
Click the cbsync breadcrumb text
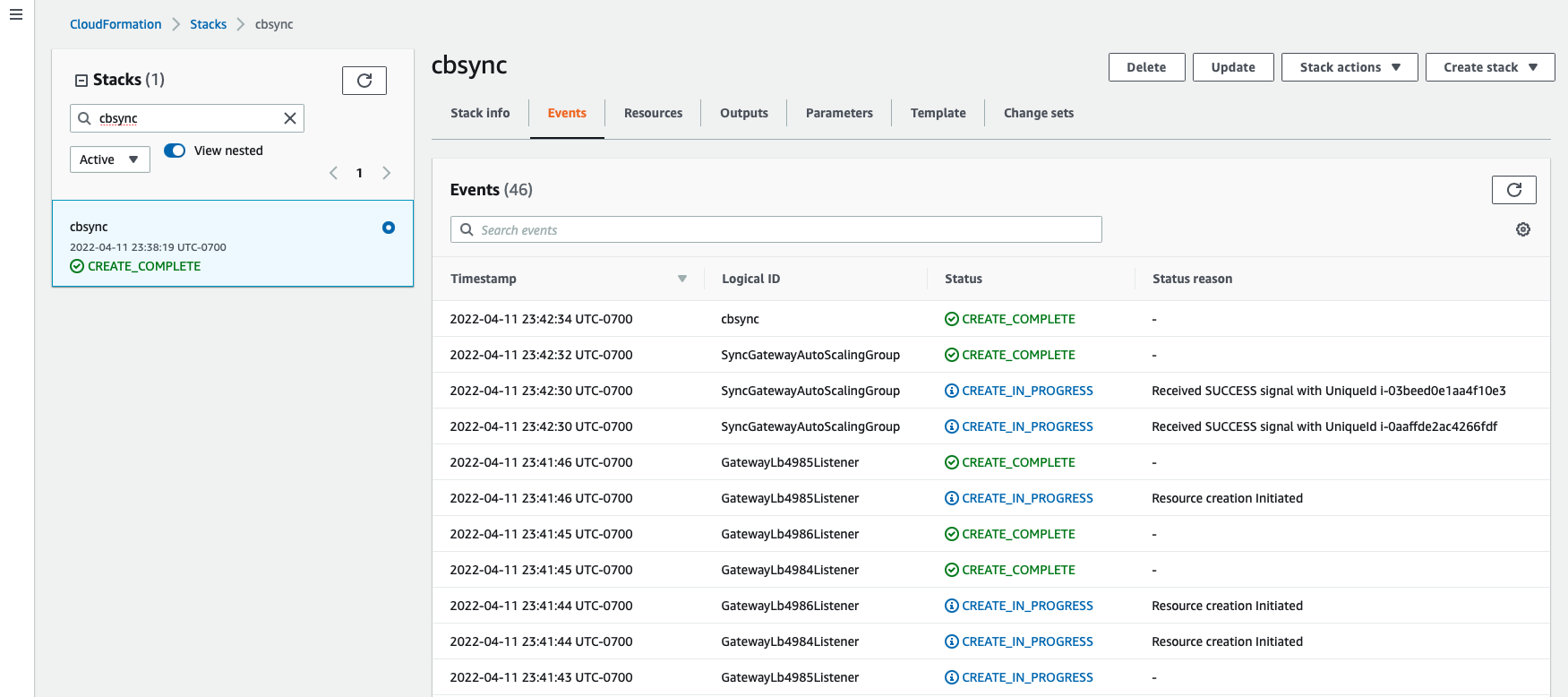pyautogui.click(x=274, y=24)
